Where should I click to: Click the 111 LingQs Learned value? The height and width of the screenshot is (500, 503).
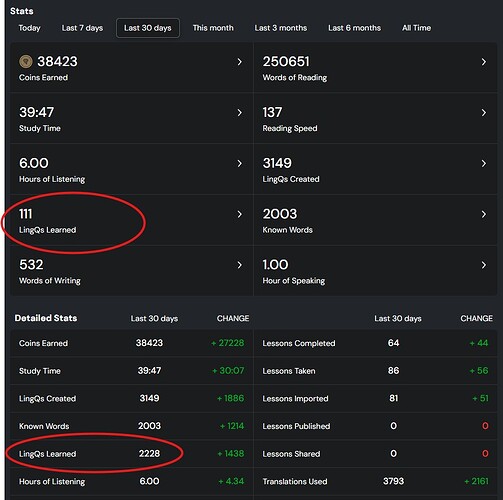tap(26, 214)
